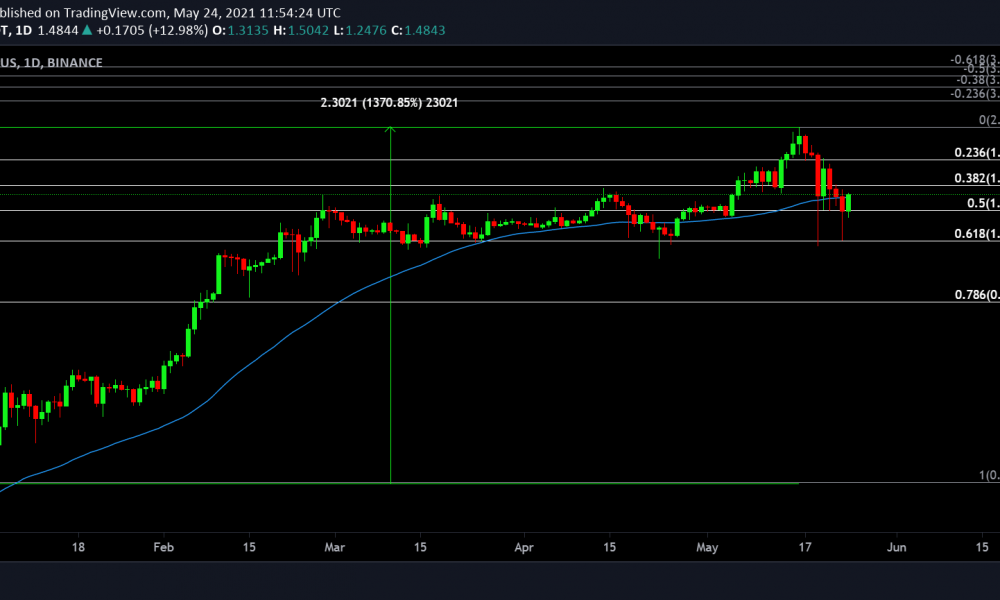Click the 'Mar' label on the time axis
1000x600 pixels.
click(x=334, y=547)
